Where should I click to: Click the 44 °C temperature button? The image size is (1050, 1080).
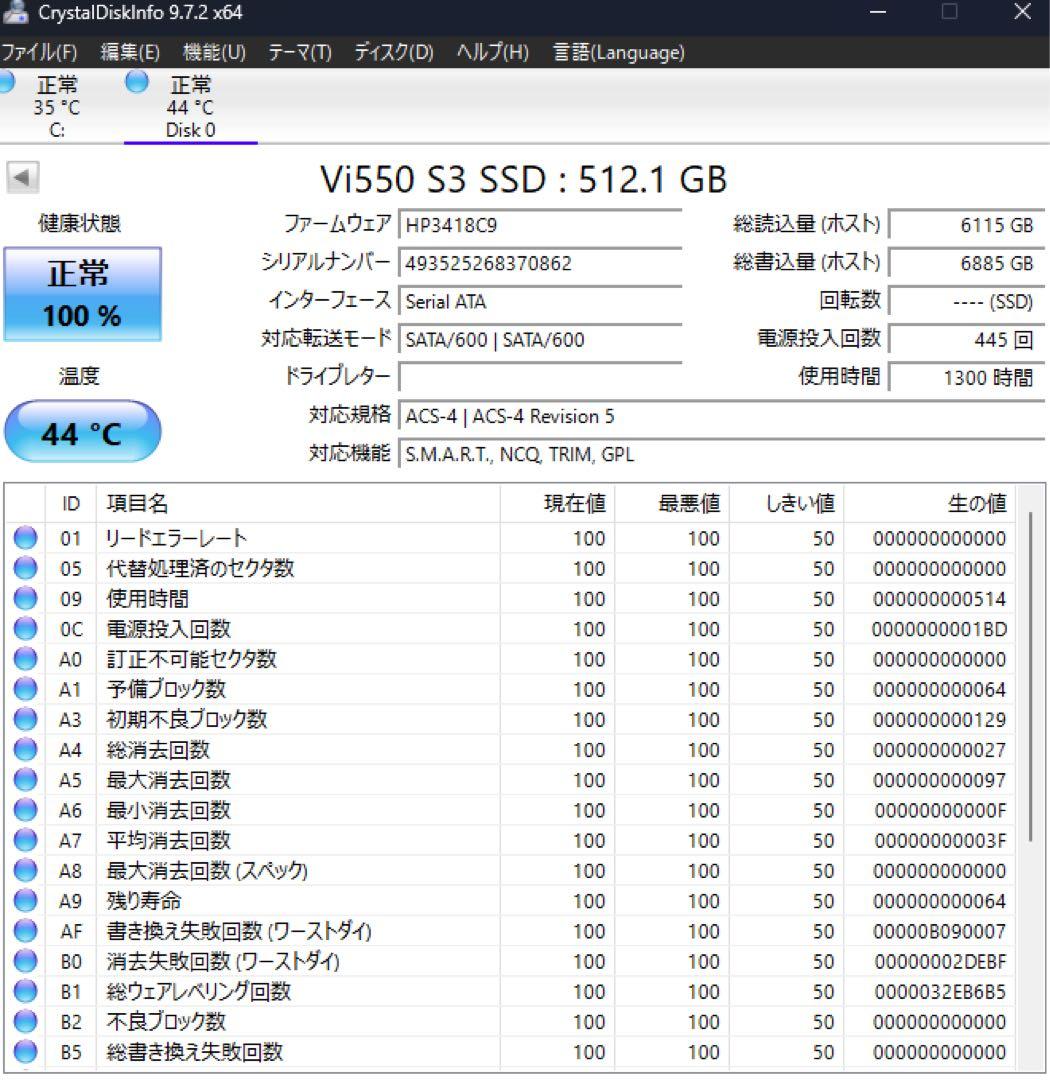coord(83,432)
